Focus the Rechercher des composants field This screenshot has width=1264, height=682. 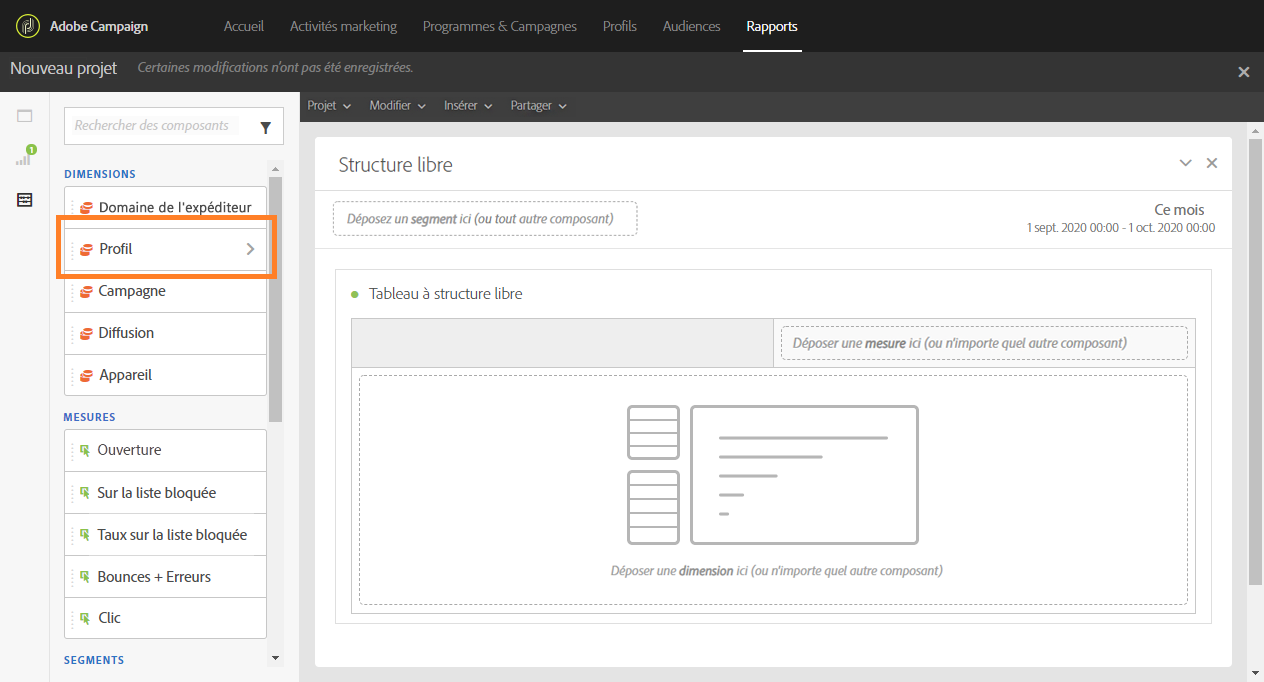point(160,126)
